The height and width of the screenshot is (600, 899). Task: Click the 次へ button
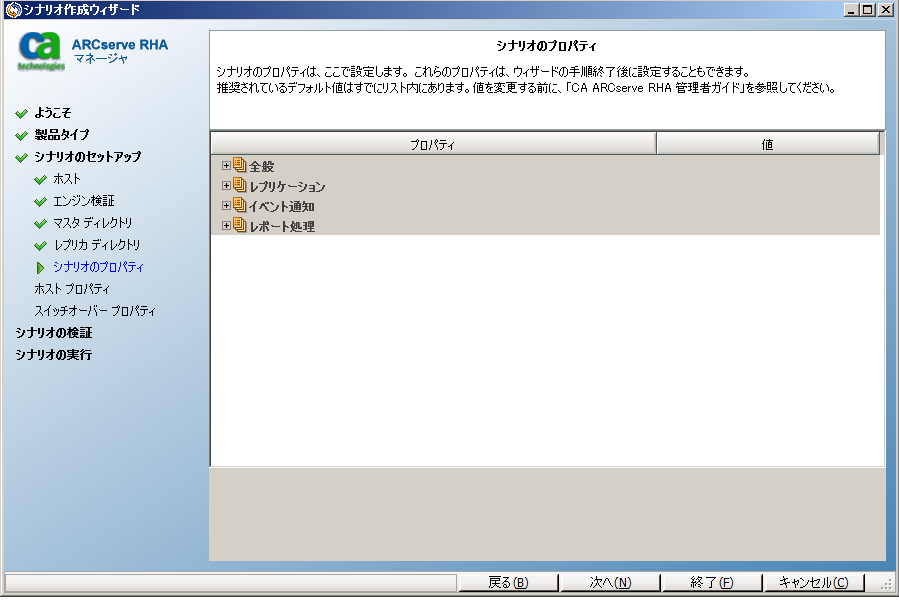(x=610, y=582)
